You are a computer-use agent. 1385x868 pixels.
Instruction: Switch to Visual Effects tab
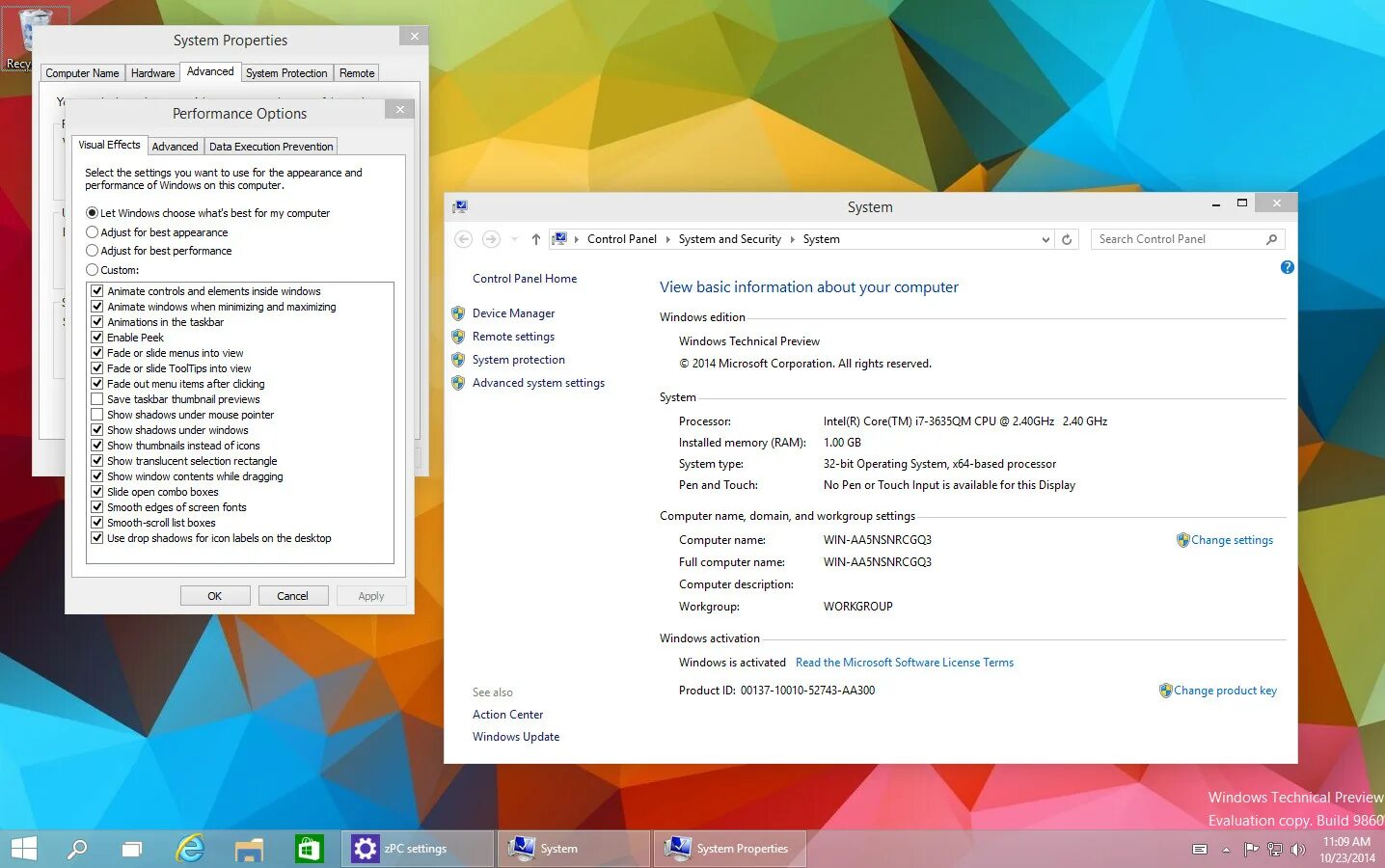coord(109,145)
